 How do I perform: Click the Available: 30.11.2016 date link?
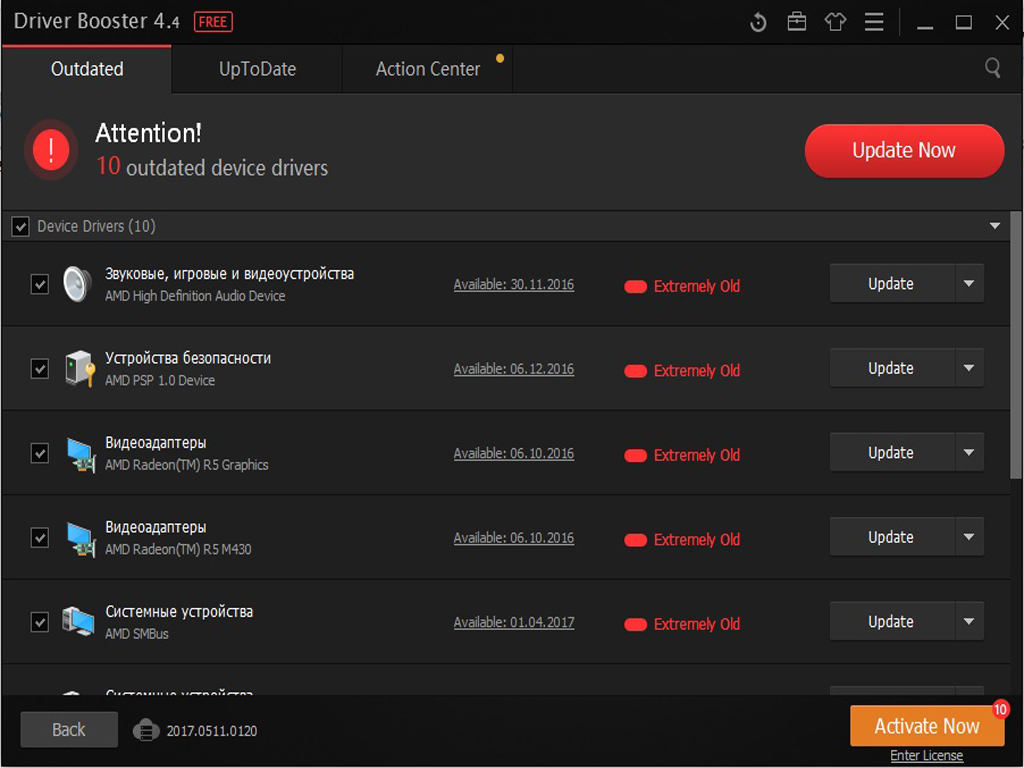coord(514,284)
